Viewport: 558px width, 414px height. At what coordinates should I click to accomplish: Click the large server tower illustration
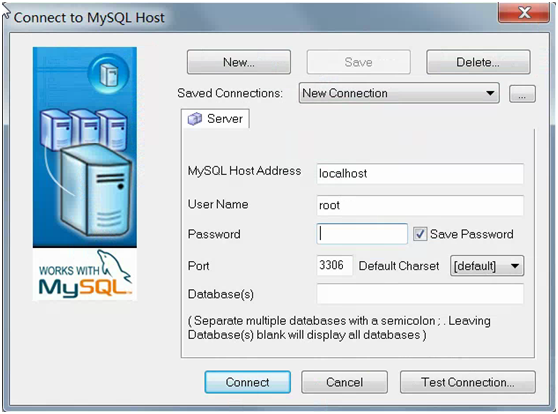click(x=96, y=190)
